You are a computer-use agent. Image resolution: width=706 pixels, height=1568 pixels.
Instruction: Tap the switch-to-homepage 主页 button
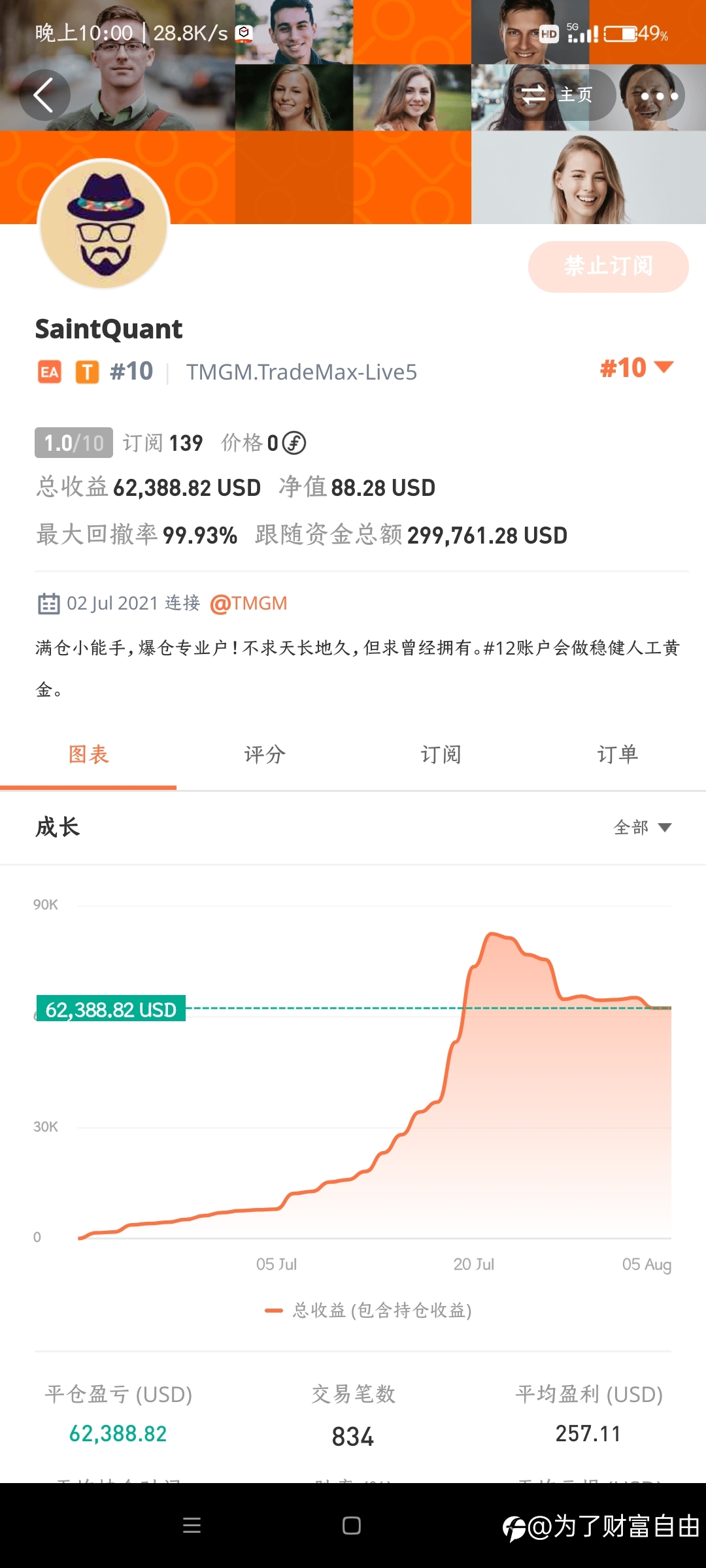[x=561, y=95]
